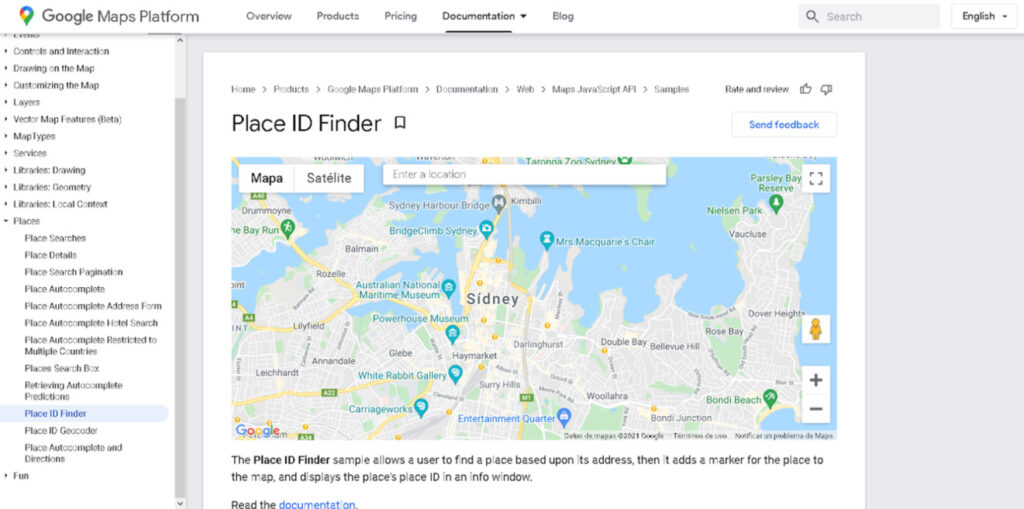The image size is (1024, 509).
Task: Zoom in with the map plus button
Action: [816, 380]
